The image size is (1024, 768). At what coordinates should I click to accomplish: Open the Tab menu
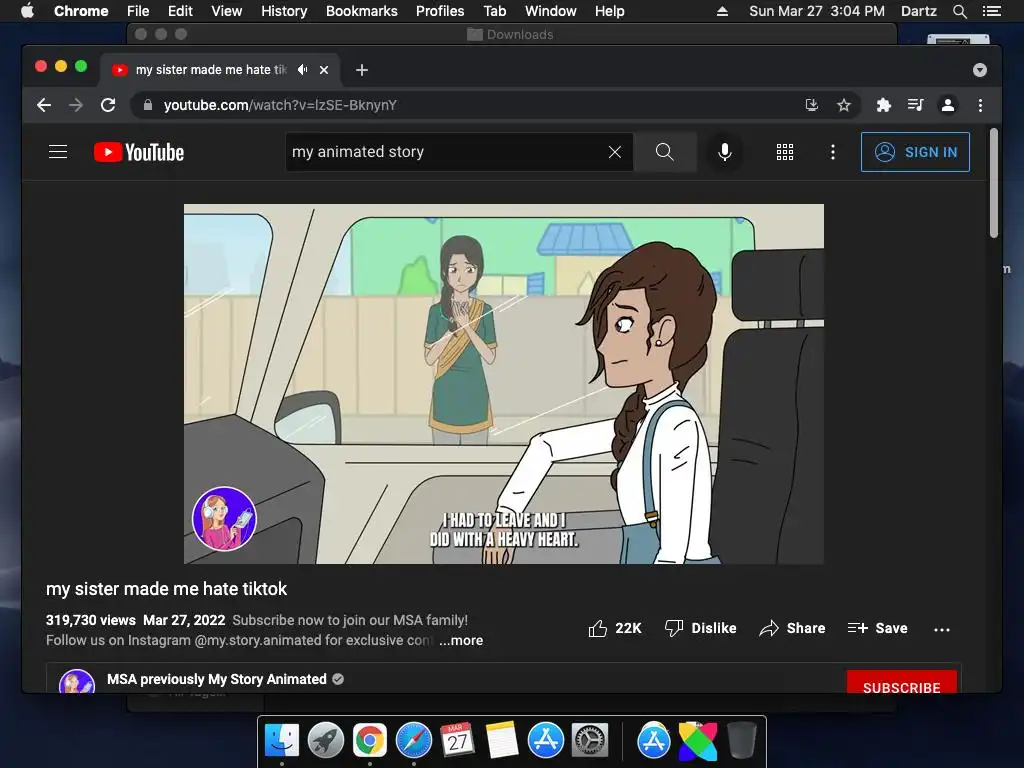tap(494, 11)
